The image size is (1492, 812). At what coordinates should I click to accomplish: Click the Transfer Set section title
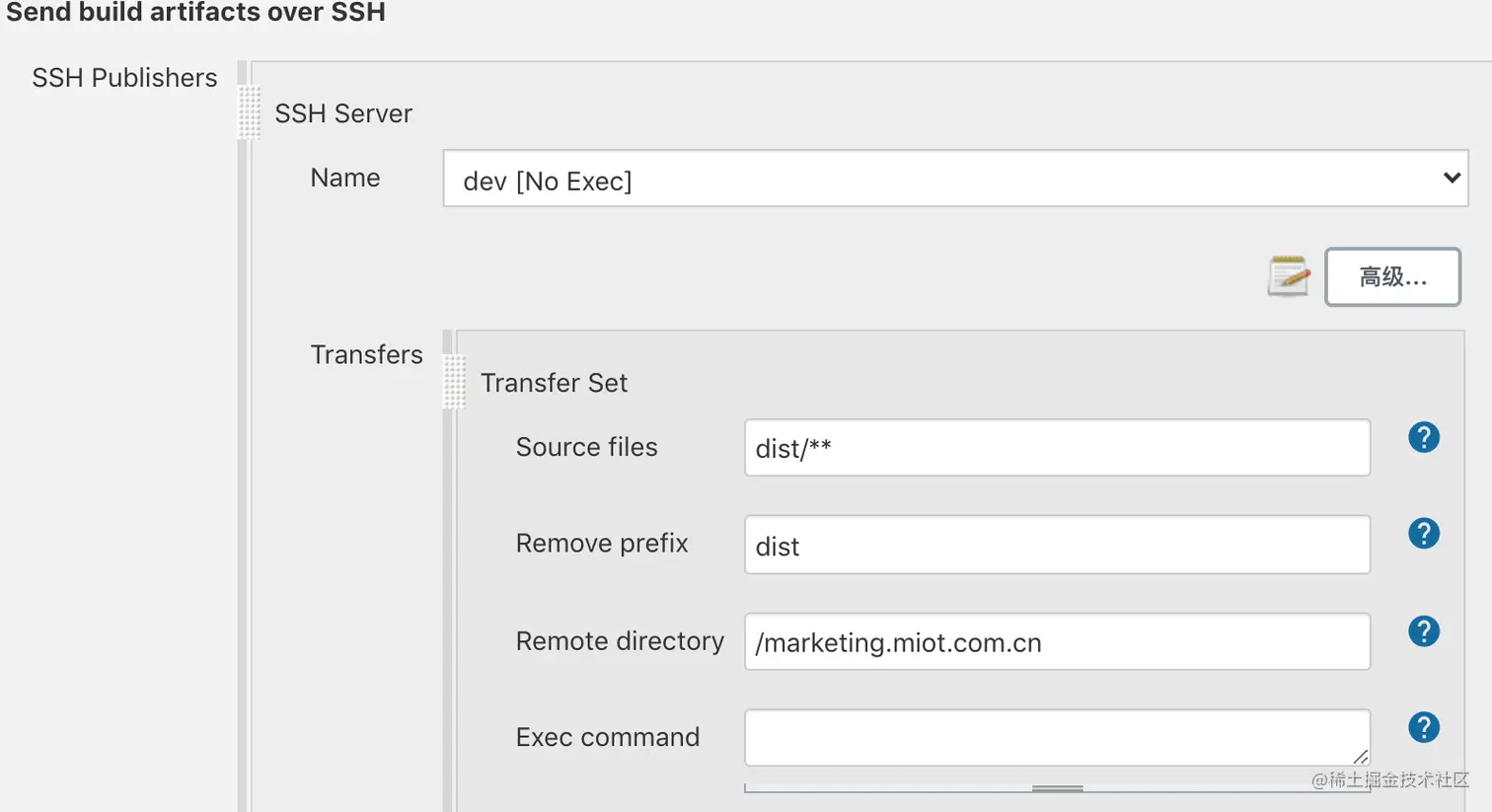click(554, 383)
